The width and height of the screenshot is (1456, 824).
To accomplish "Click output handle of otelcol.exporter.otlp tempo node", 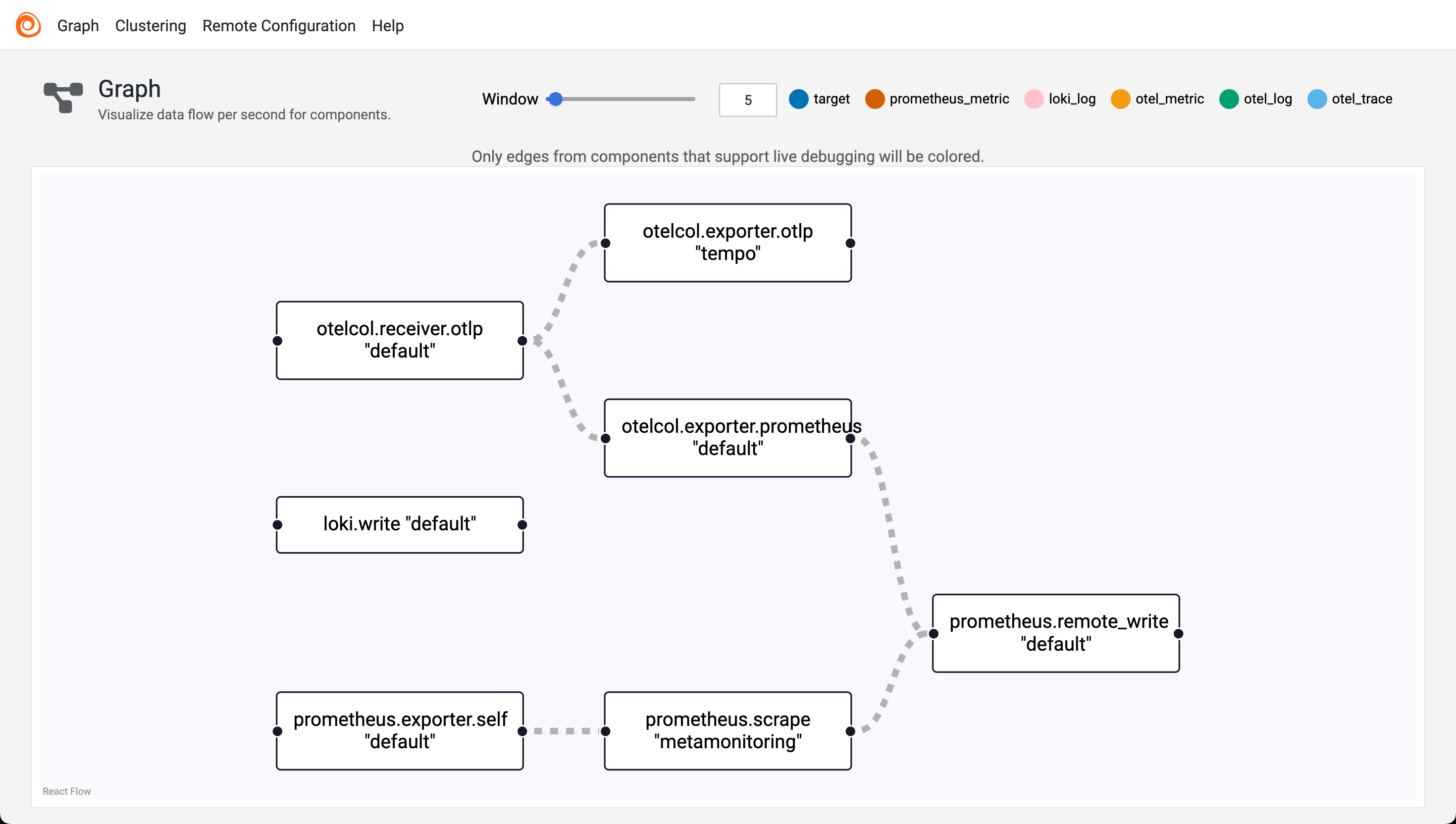I will 850,243.
